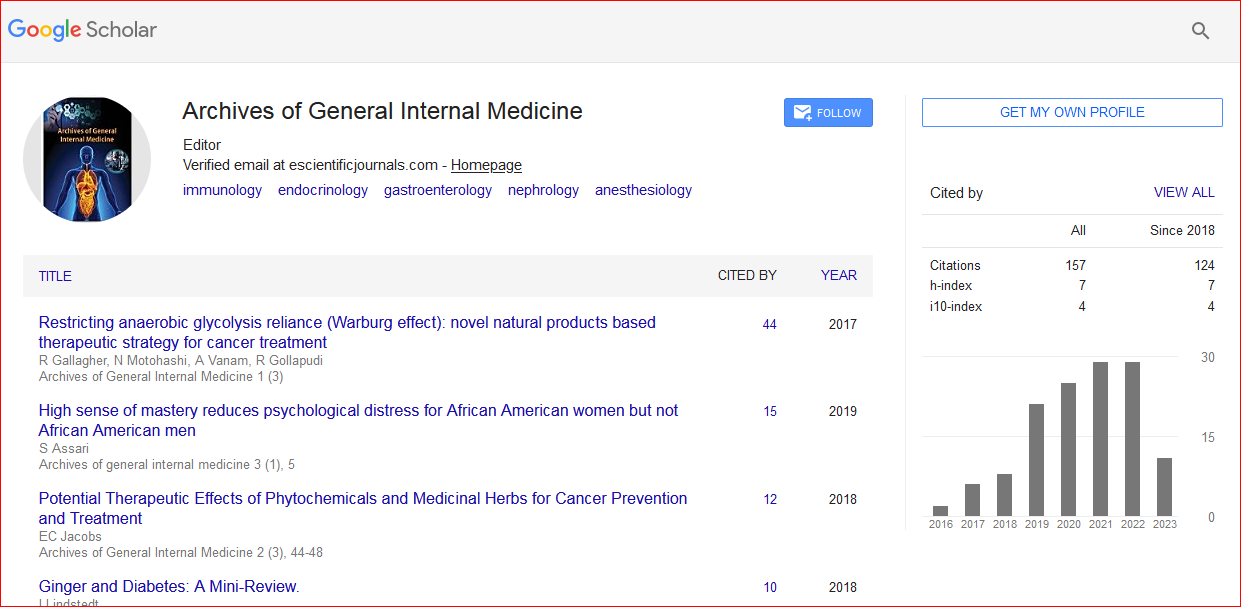The height and width of the screenshot is (607, 1241).
Task: Open the gastroenterology topic link
Action: click(437, 190)
